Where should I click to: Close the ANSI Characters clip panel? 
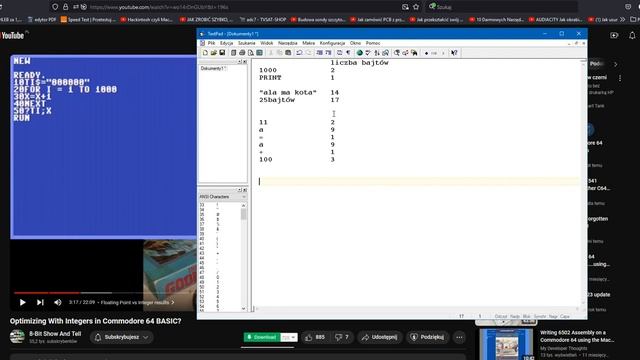(x=245, y=190)
